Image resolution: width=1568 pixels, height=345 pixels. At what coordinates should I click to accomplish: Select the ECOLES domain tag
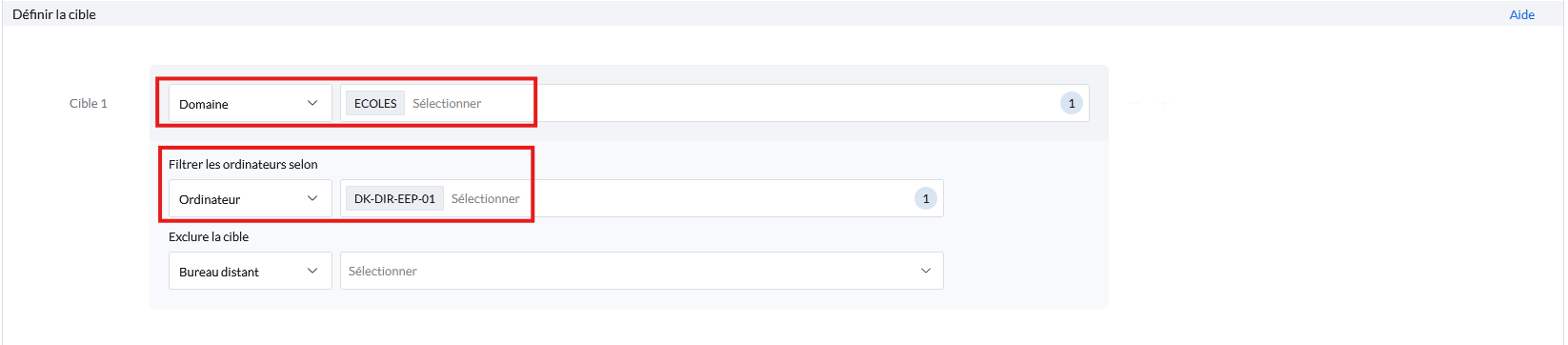(375, 103)
